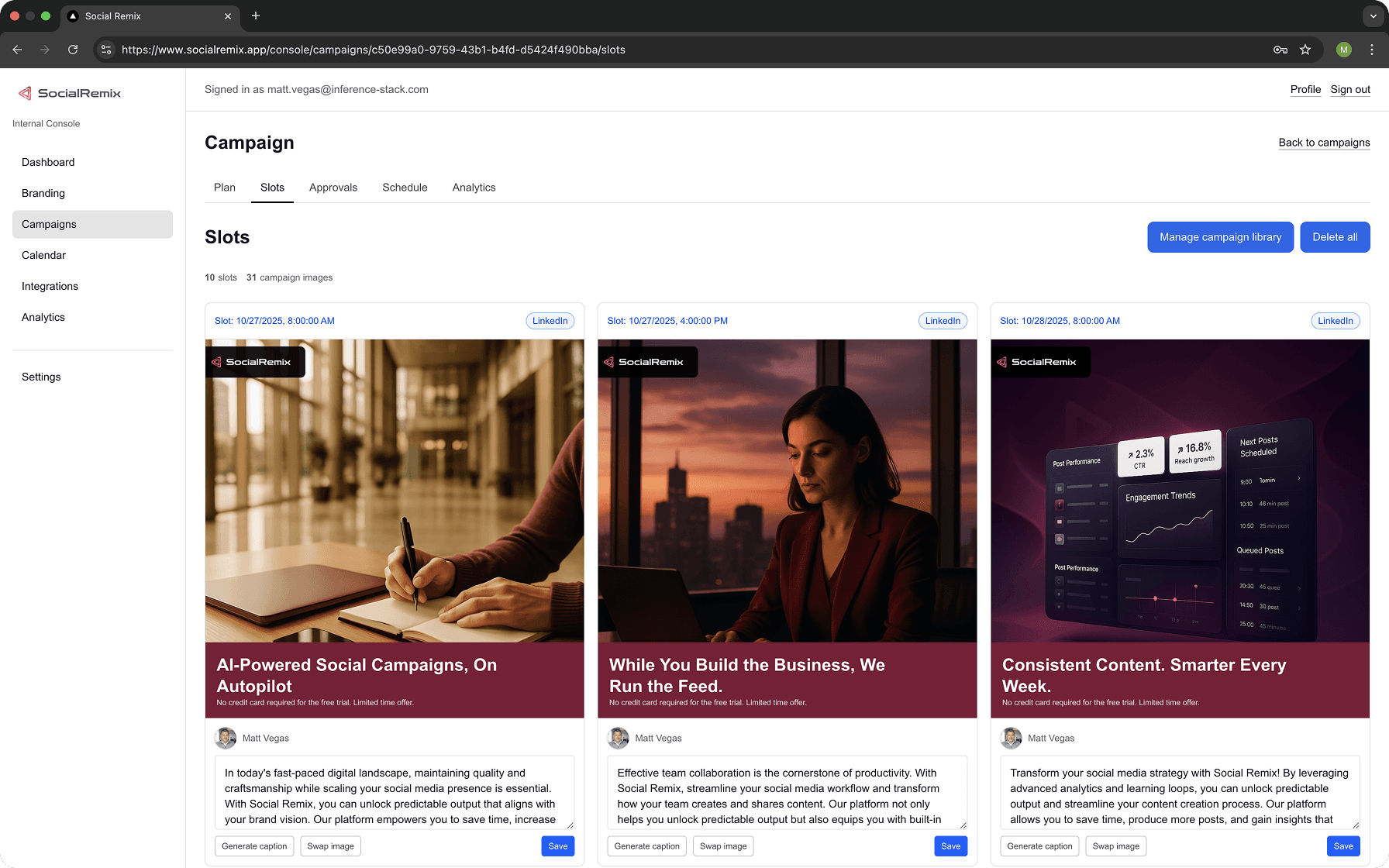This screenshot has width=1389, height=868.
Task: Go back using the browser back arrow
Action: pyautogui.click(x=17, y=50)
